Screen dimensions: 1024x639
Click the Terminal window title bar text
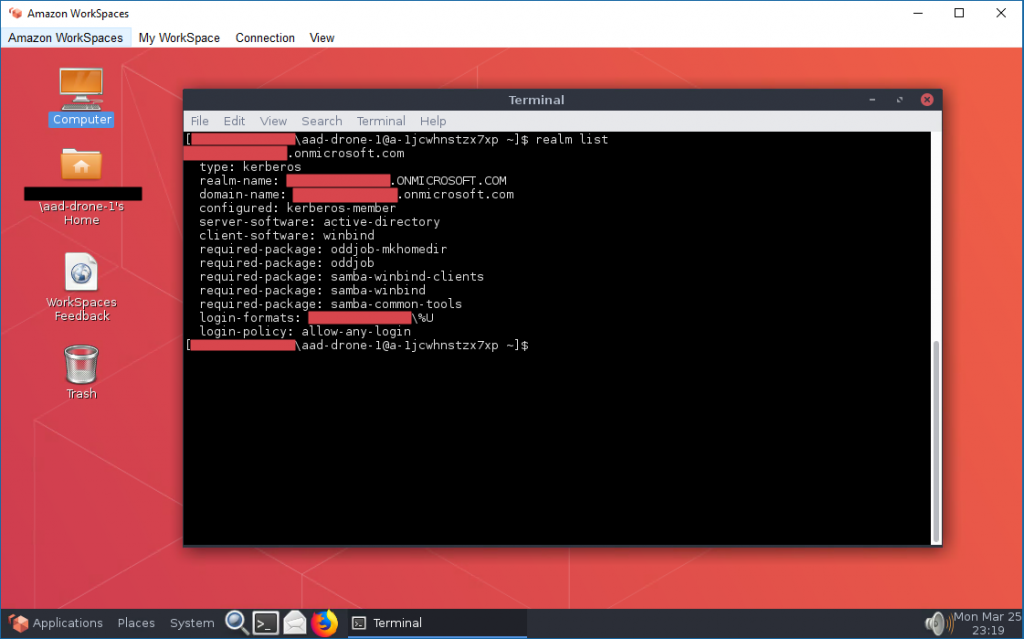click(536, 100)
